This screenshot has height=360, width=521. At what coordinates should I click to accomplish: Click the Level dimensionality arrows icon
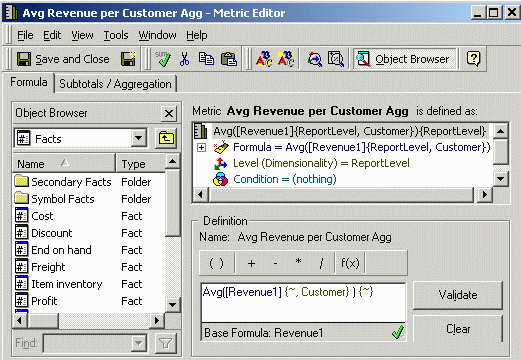[x=220, y=163]
